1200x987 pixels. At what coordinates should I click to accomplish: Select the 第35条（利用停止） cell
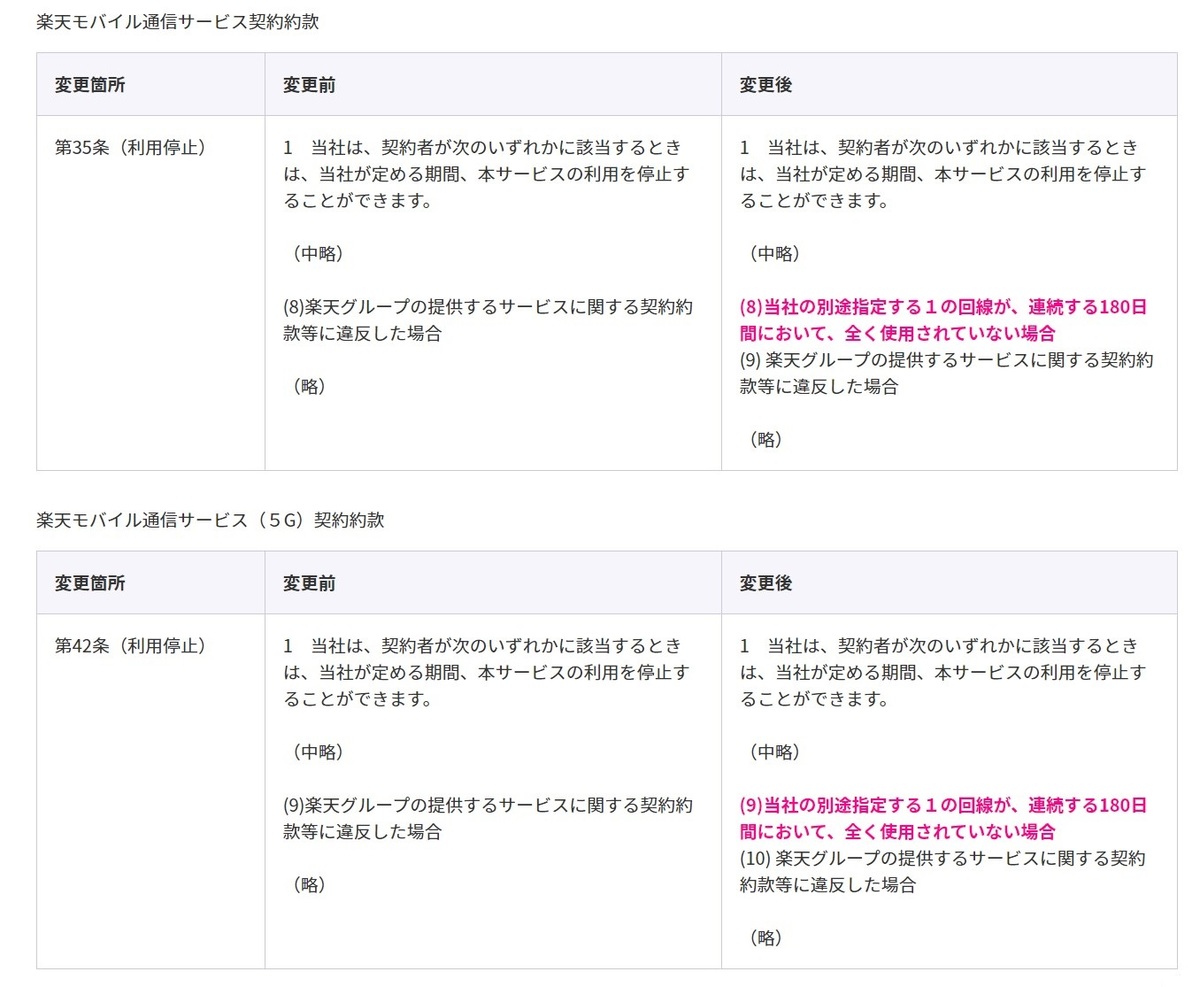click(150, 293)
